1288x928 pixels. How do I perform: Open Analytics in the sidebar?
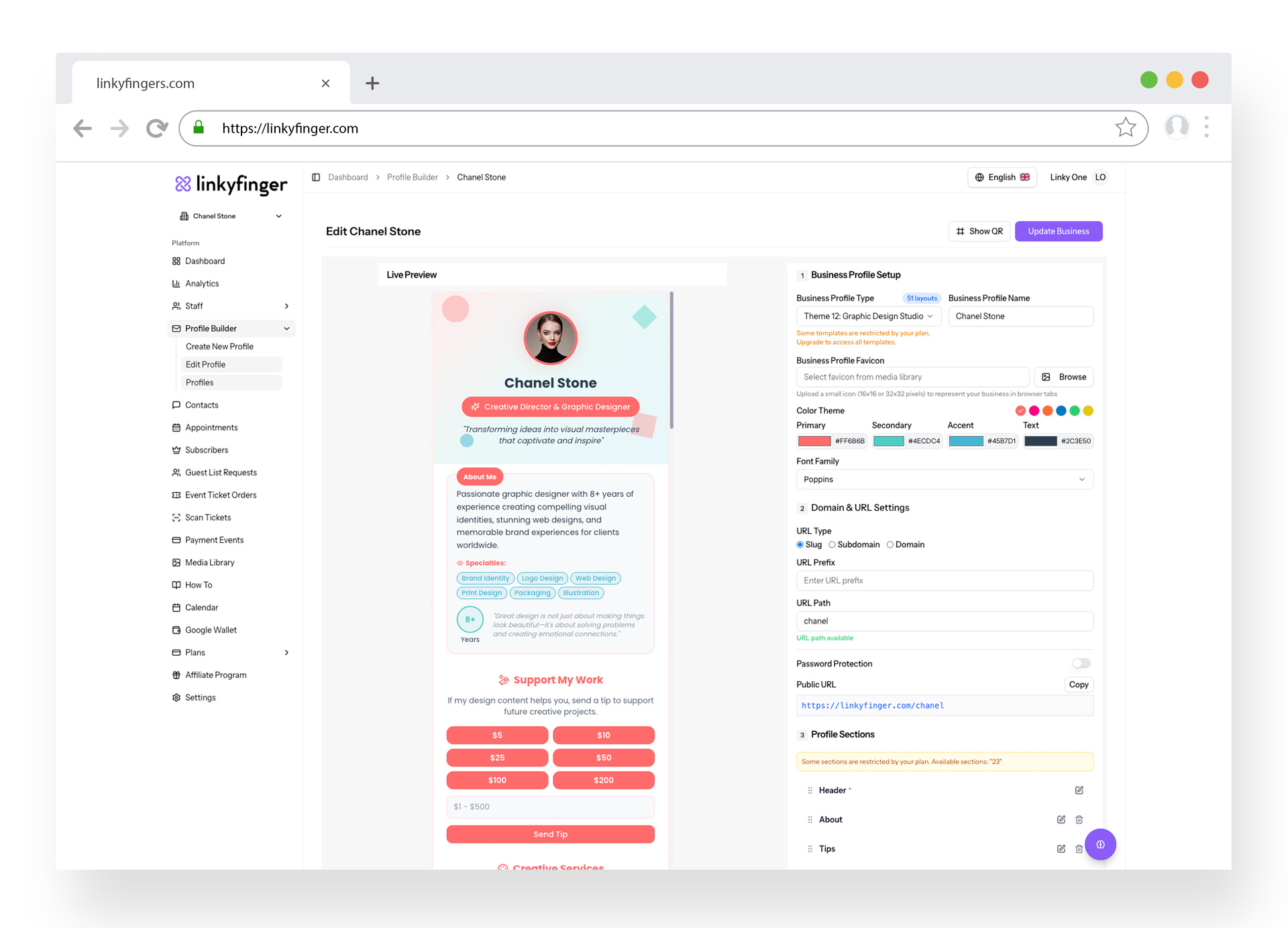click(202, 284)
